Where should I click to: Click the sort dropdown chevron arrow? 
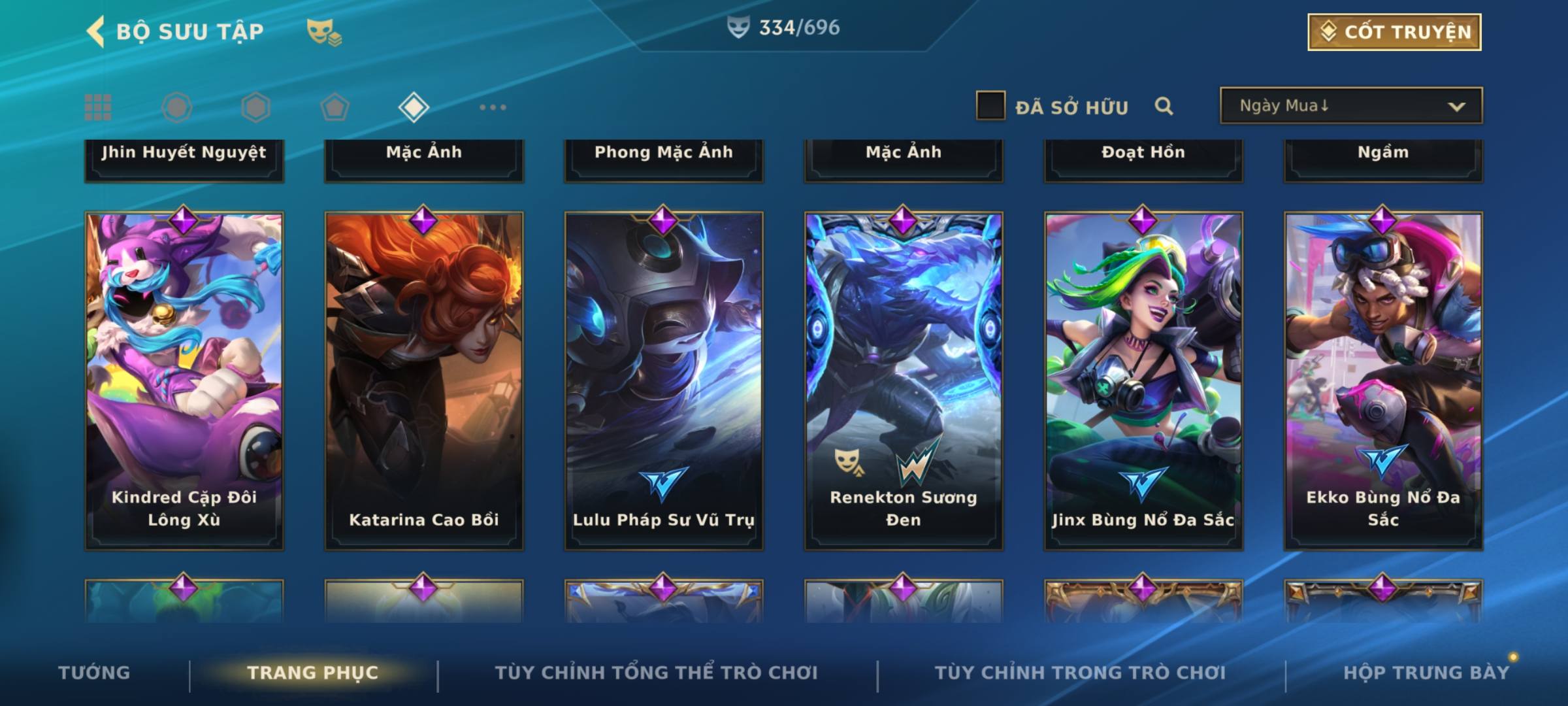coord(1456,107)
